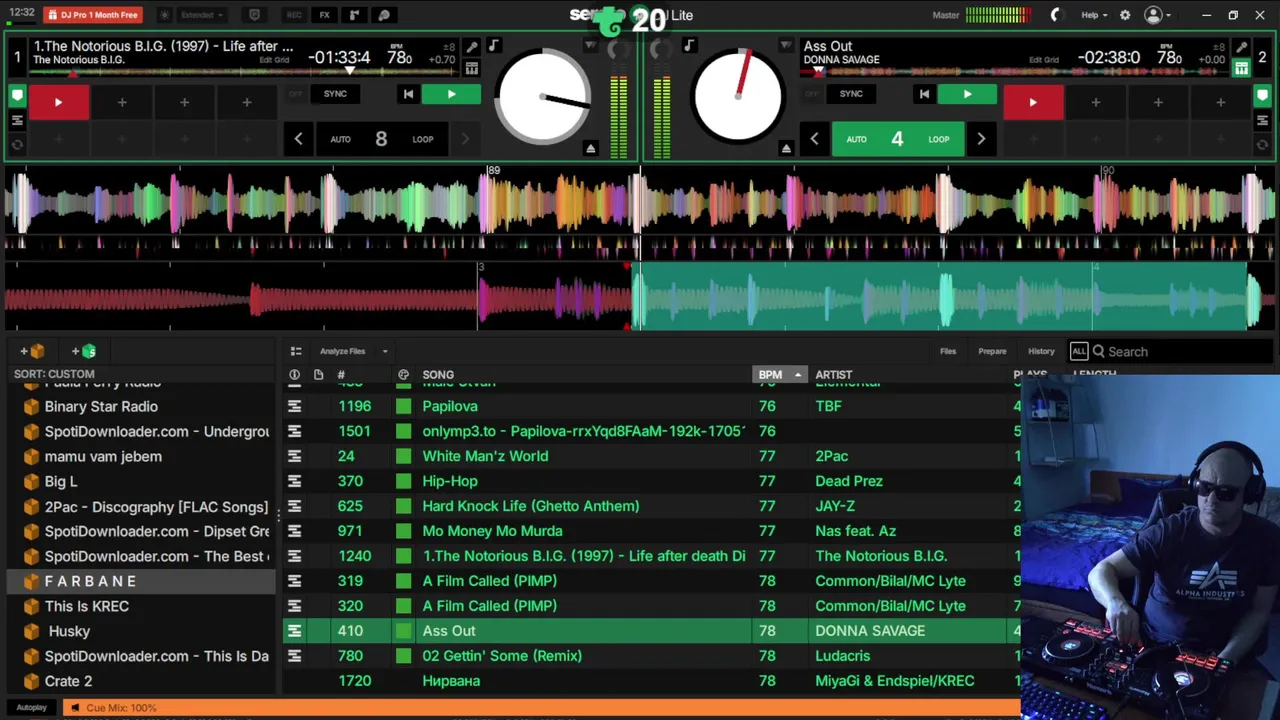Eject the track from deck 1
Screen dimensions: 1280x720
coord(590,148)
